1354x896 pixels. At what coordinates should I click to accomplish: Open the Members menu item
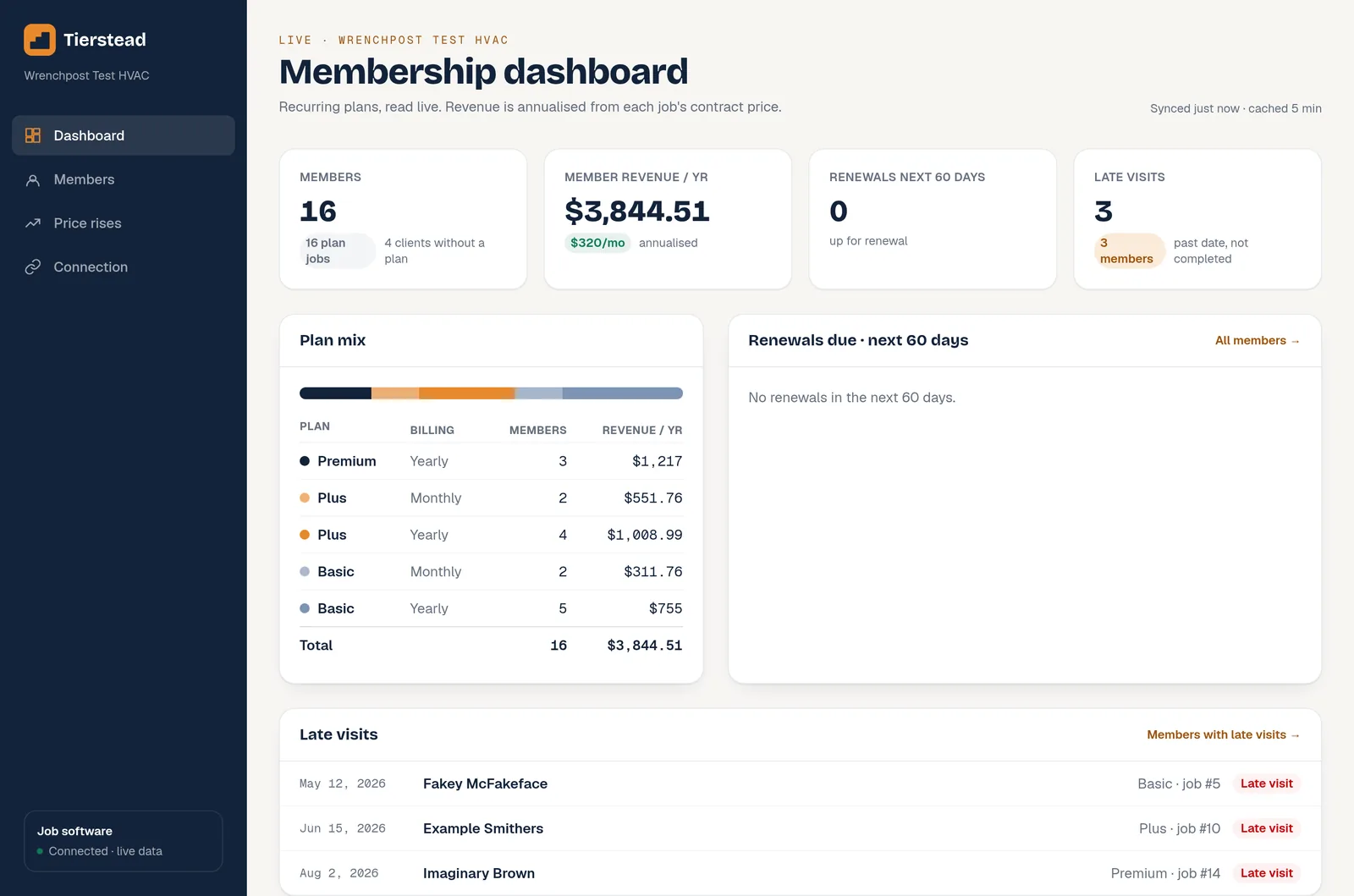[x=124, y=179]
